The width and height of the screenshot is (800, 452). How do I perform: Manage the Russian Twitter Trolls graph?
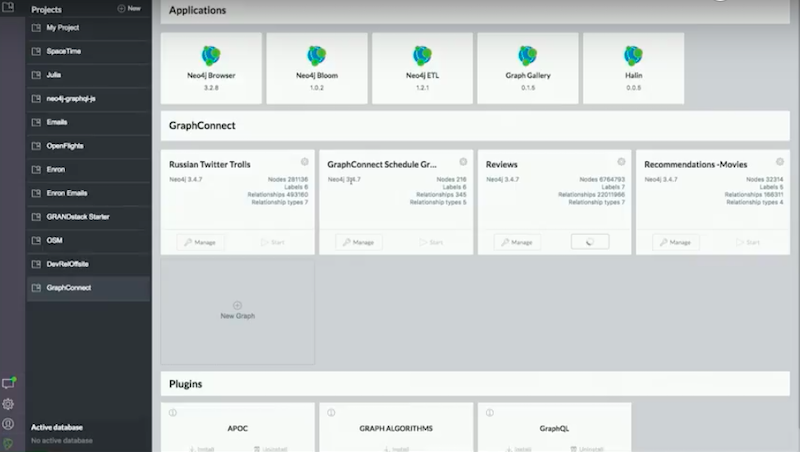(200, 242)
